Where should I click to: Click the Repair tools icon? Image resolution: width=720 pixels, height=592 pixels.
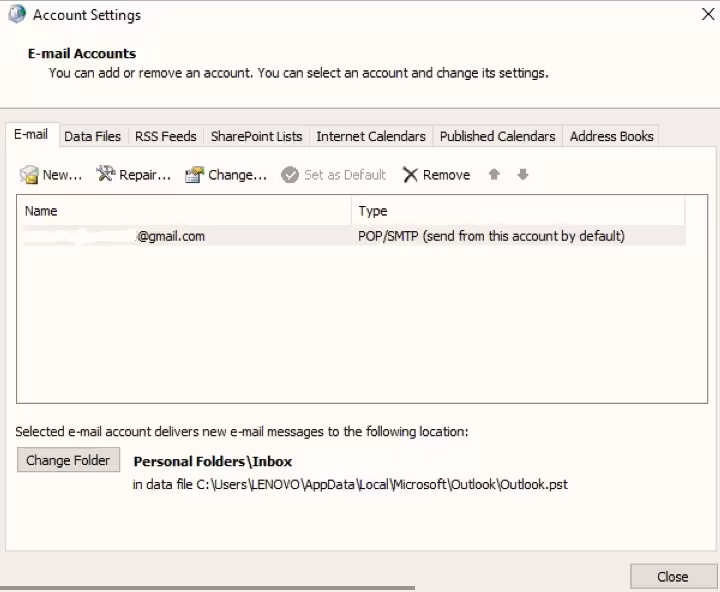[106, 175]
